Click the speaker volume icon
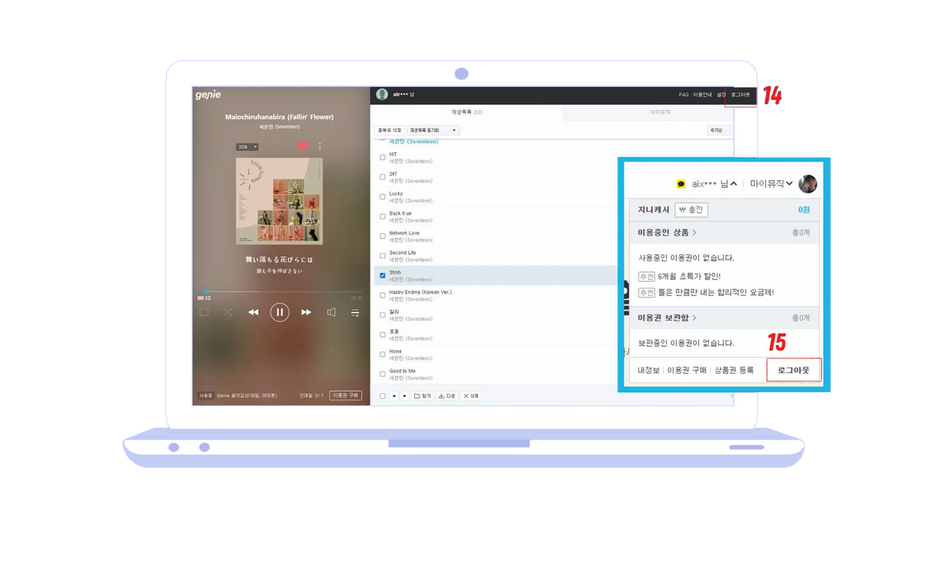 pyautogui.click(x=331, y=312)
